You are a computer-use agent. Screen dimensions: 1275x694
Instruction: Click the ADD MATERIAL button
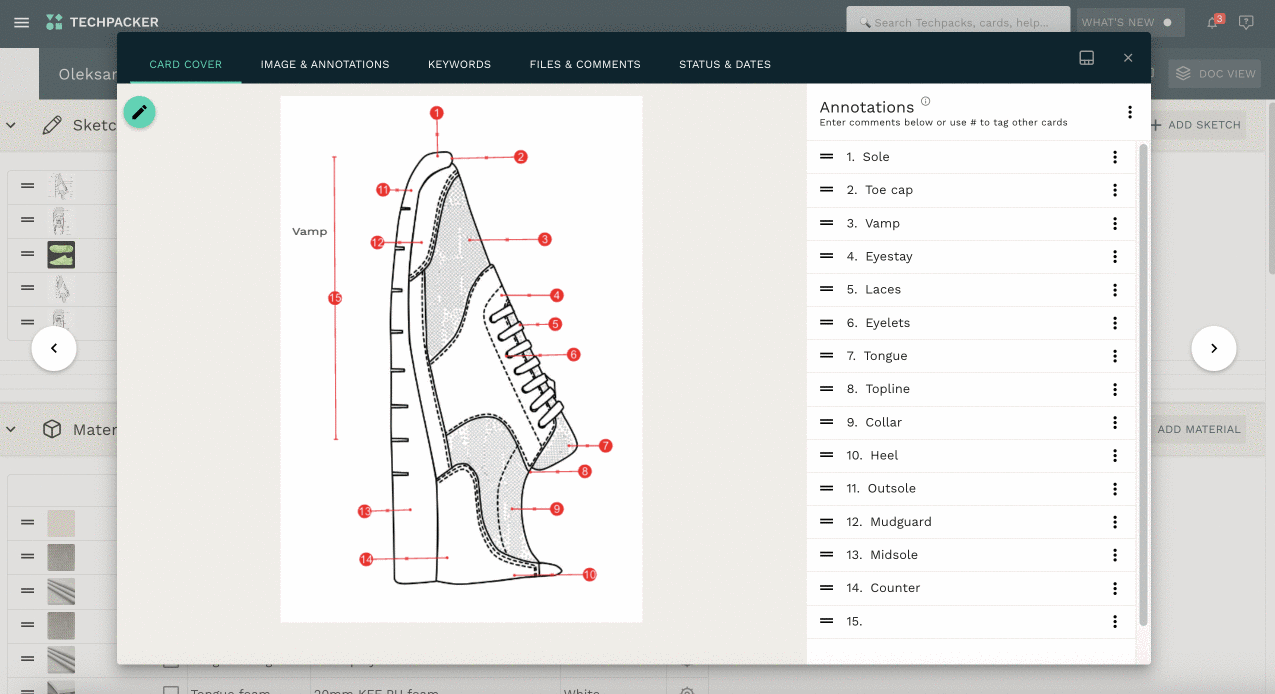point(1199,428)
